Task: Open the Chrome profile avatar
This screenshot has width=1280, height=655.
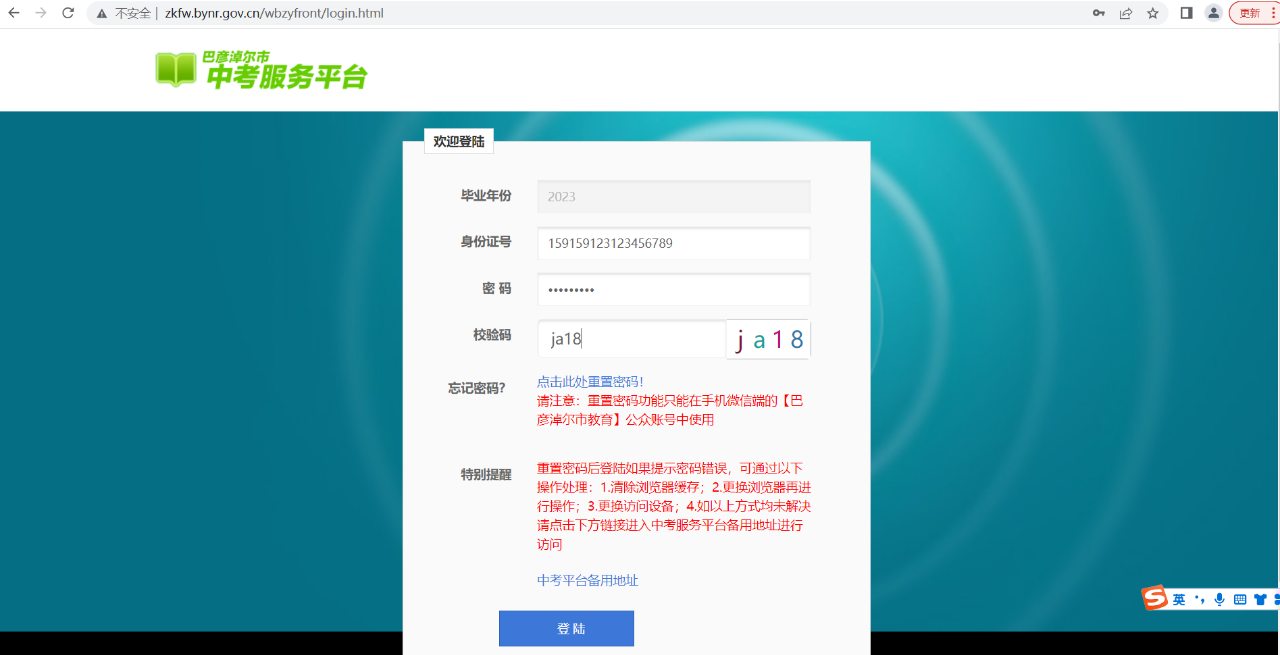Action: (1213, 13)
